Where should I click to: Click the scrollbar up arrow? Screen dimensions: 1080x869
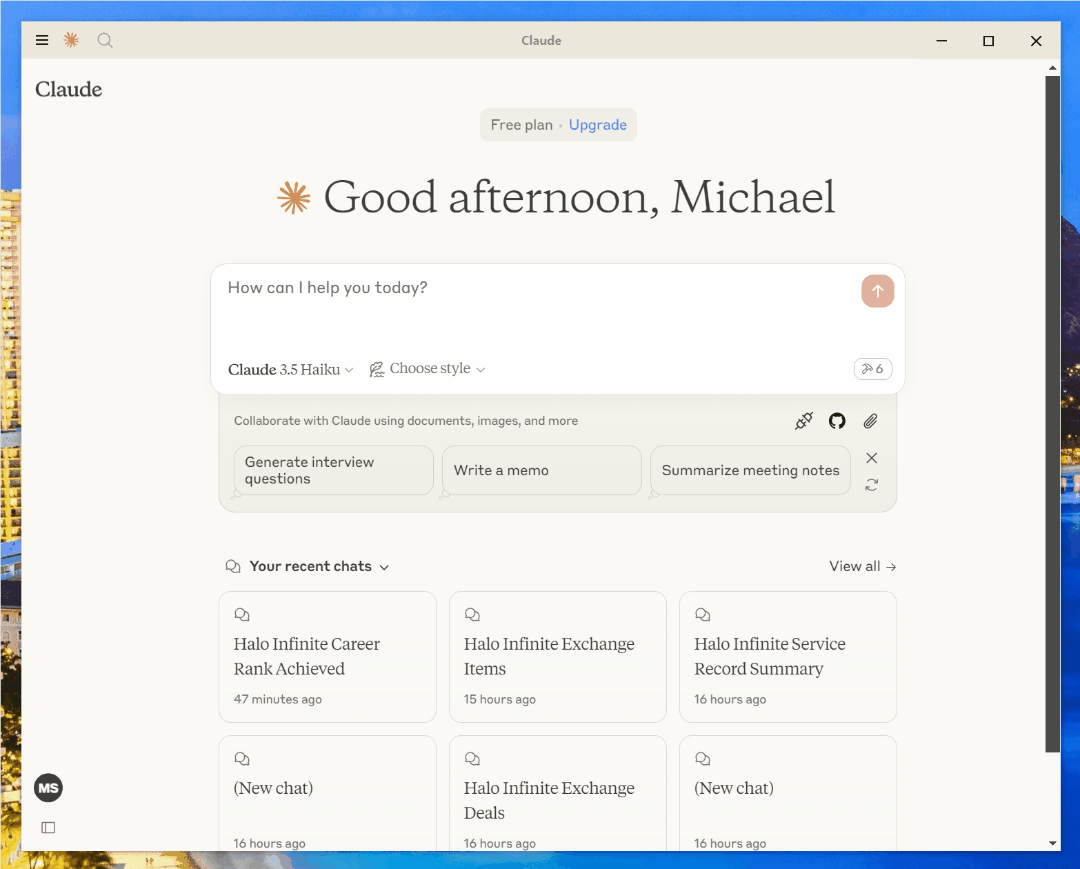pyautogui.click(x=1052, y=67)
